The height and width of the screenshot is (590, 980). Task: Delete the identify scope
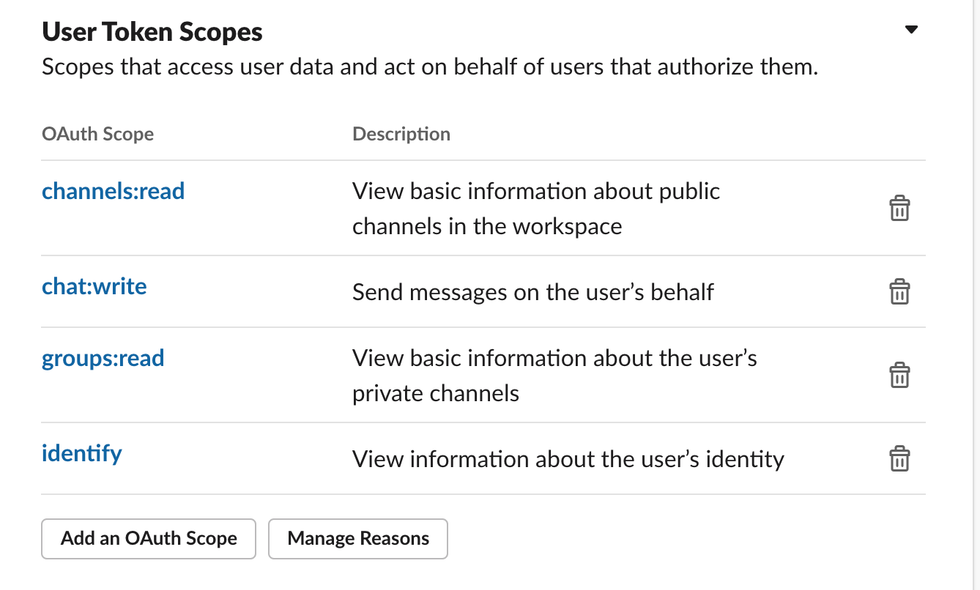coord(899,459)
